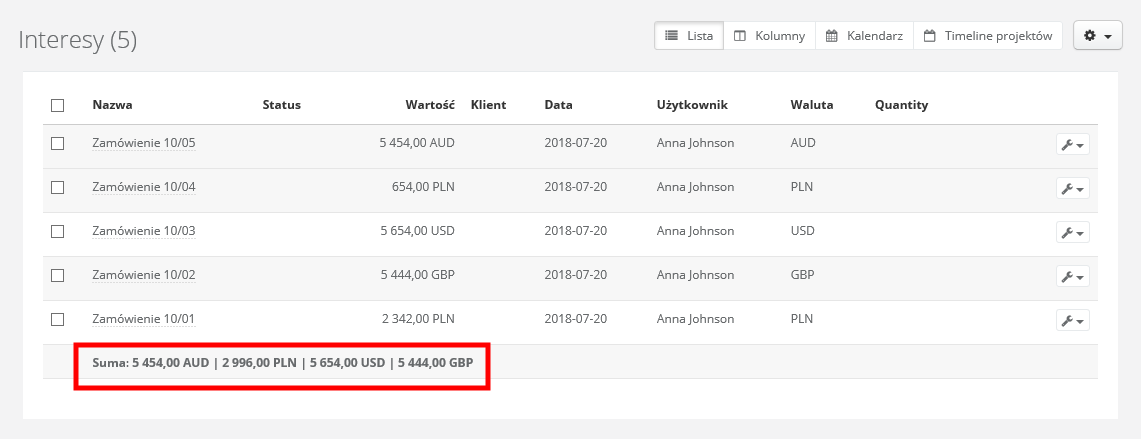Switch to Kolumny view
The width and height of the screenshot is (1141, 439).
coord(769,36)
